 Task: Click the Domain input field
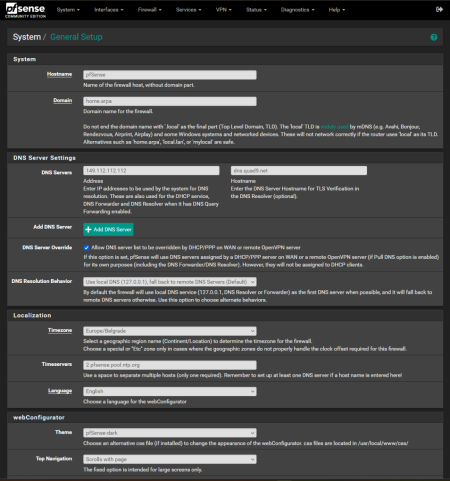(170, 101)
